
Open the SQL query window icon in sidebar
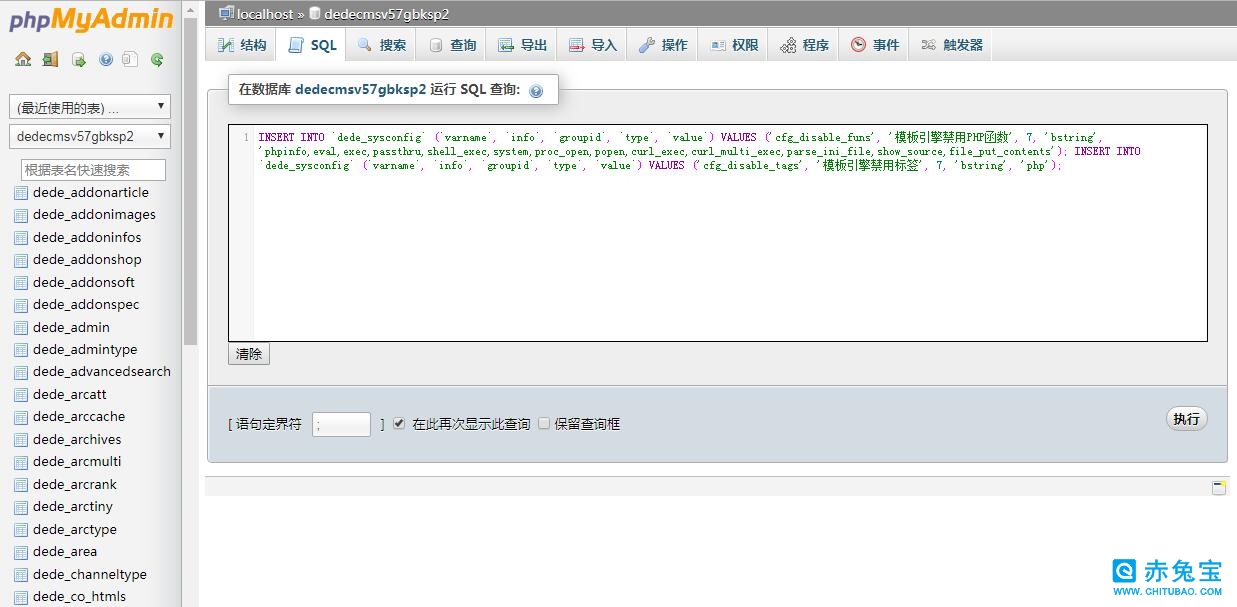(x=79, y=60)
